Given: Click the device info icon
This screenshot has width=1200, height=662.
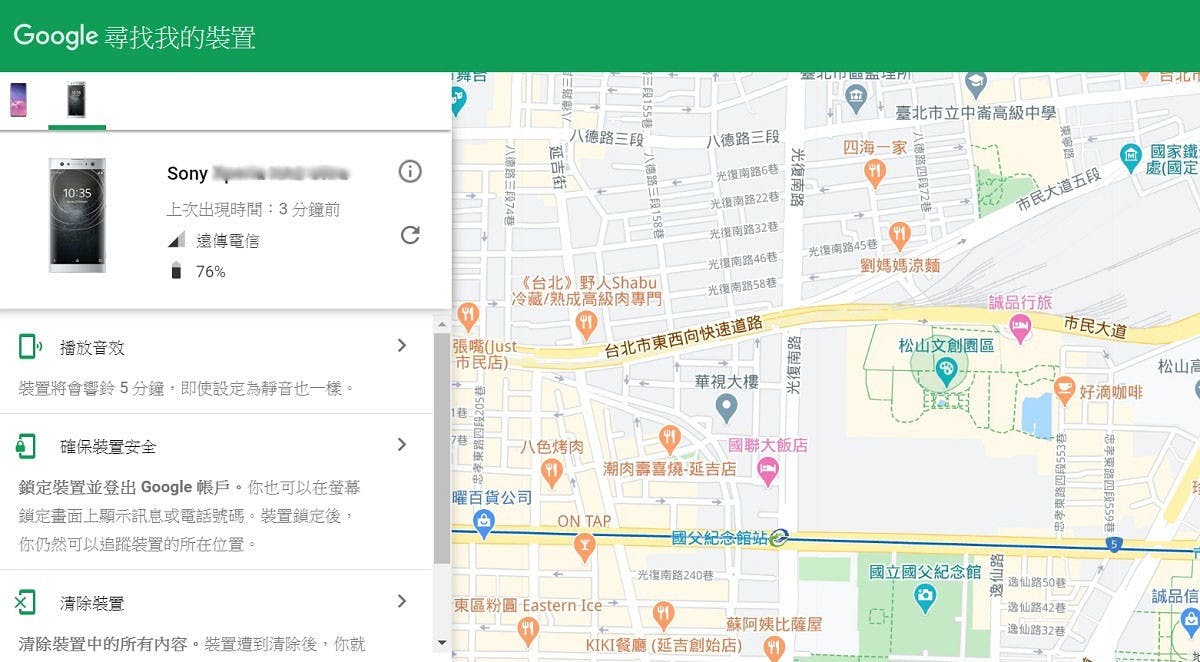Looking at the screenshot, I should (x=410, y=172).
